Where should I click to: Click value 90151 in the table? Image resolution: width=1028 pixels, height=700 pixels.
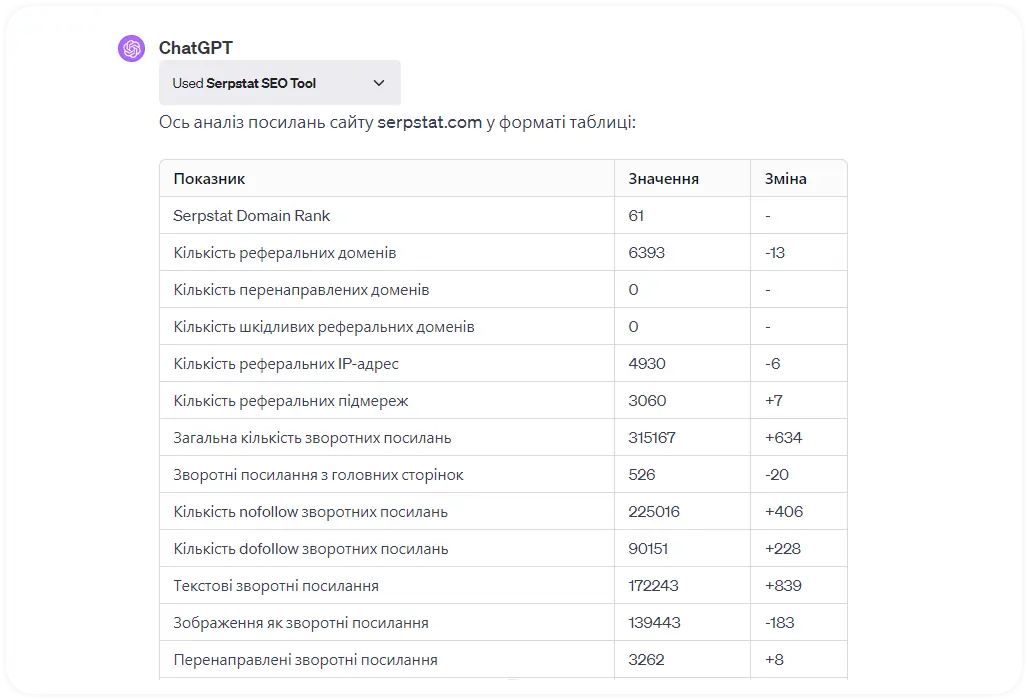tap(648, 549)
